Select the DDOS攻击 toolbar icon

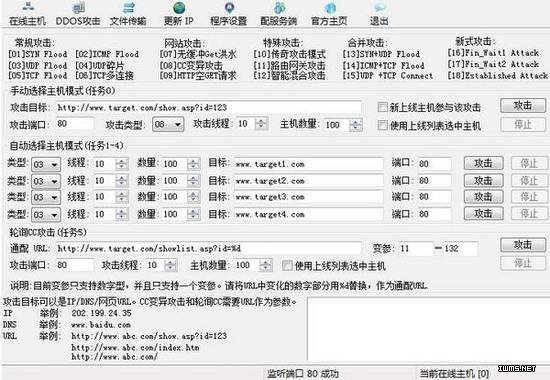78,14
